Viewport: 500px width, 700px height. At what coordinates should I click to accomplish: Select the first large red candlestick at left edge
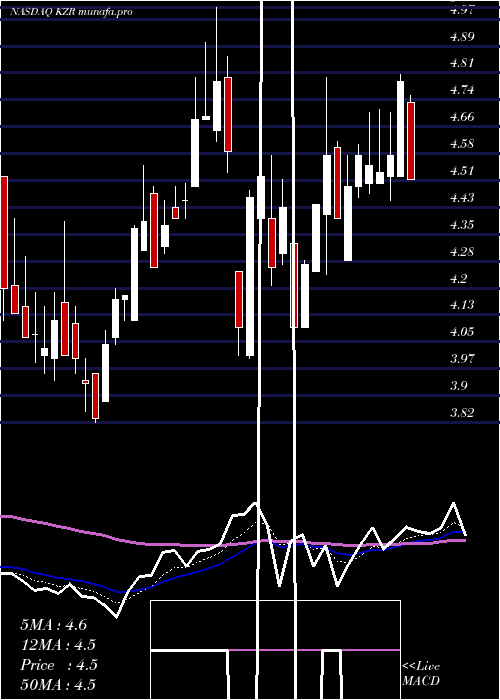(x=4, y=232)
